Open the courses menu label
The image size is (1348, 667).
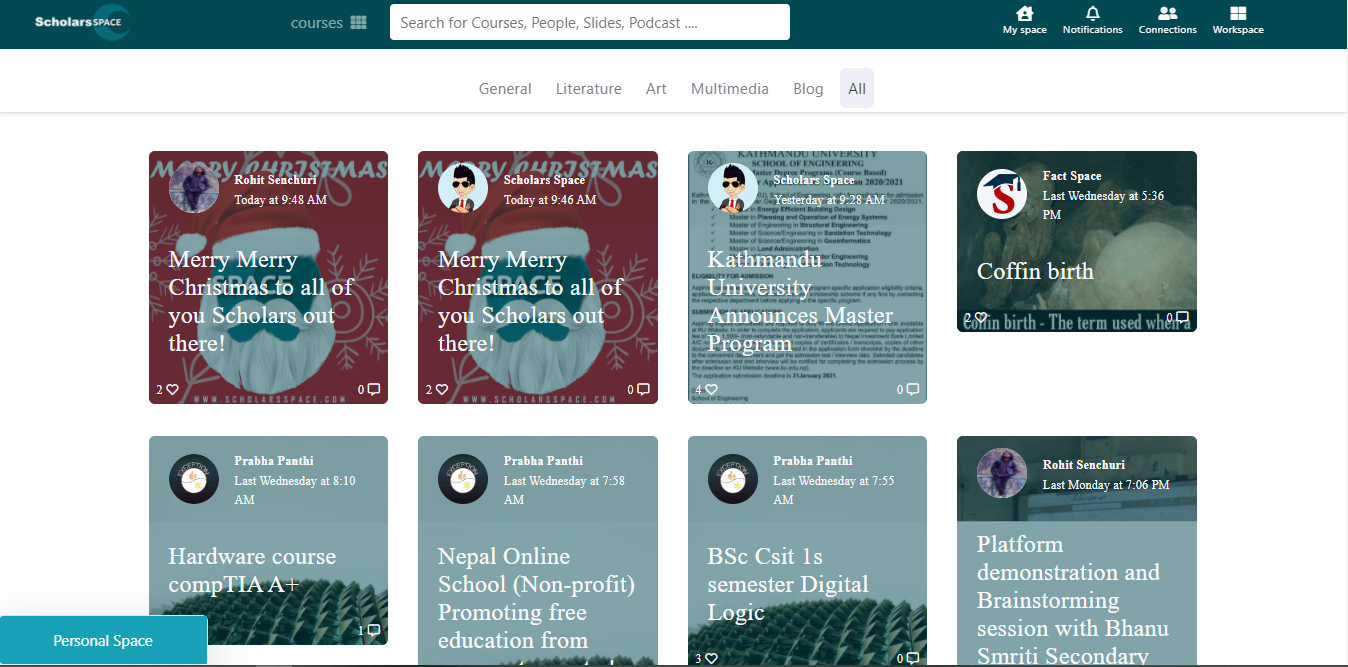[317, 23]
